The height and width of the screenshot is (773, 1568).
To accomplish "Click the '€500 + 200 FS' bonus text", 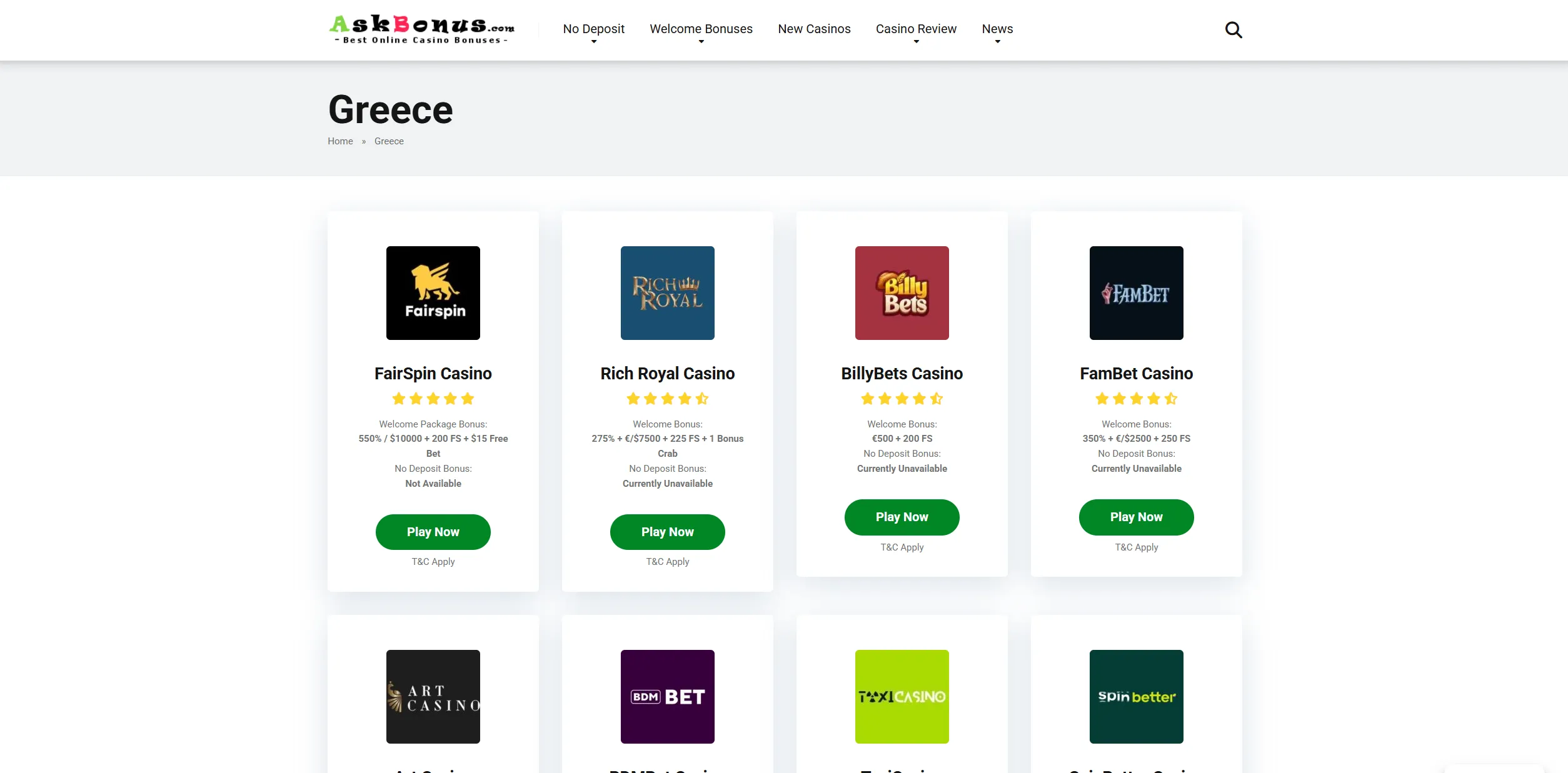I will 902,439.
